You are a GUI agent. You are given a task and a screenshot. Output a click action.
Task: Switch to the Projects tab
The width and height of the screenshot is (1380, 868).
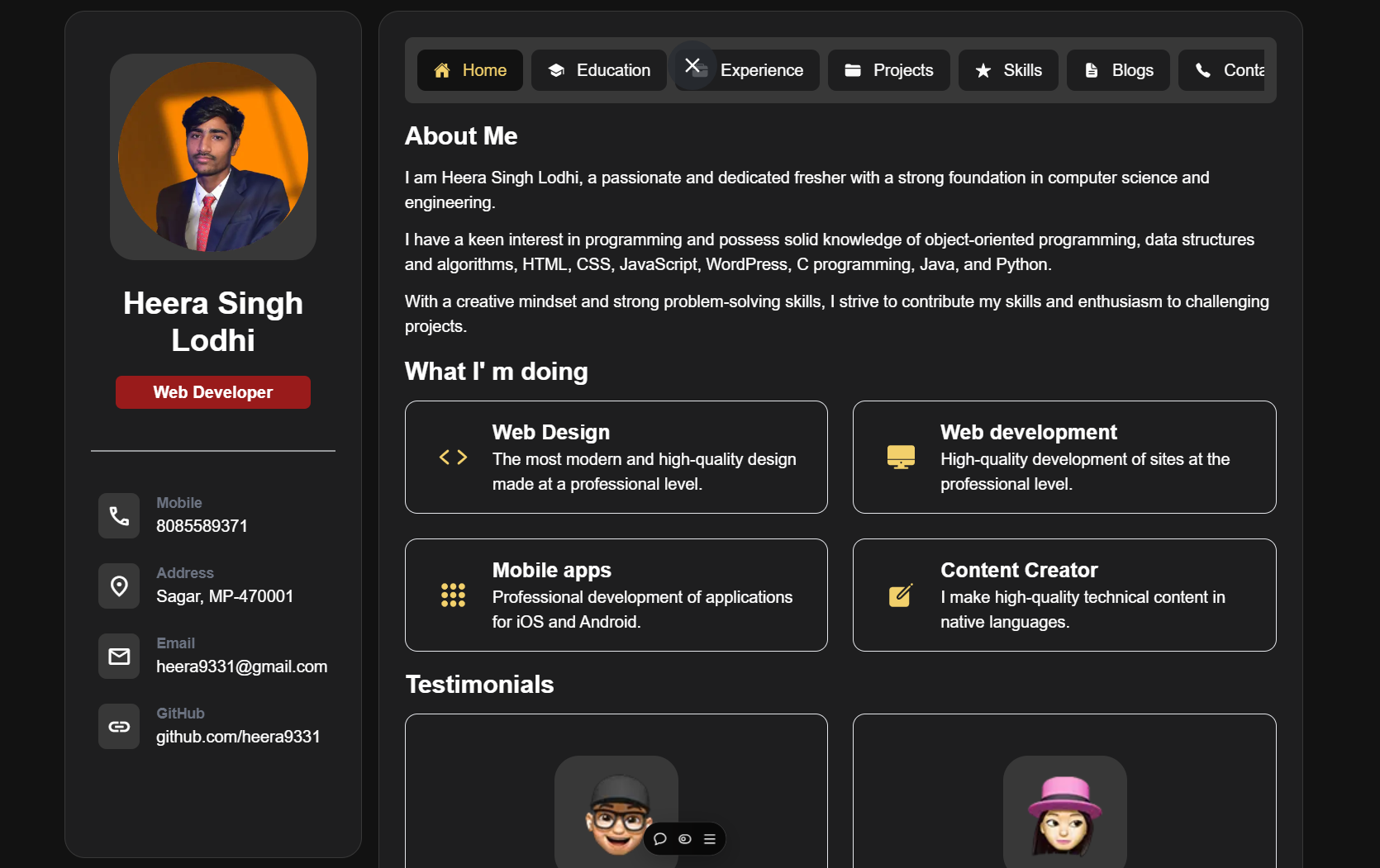888,70
